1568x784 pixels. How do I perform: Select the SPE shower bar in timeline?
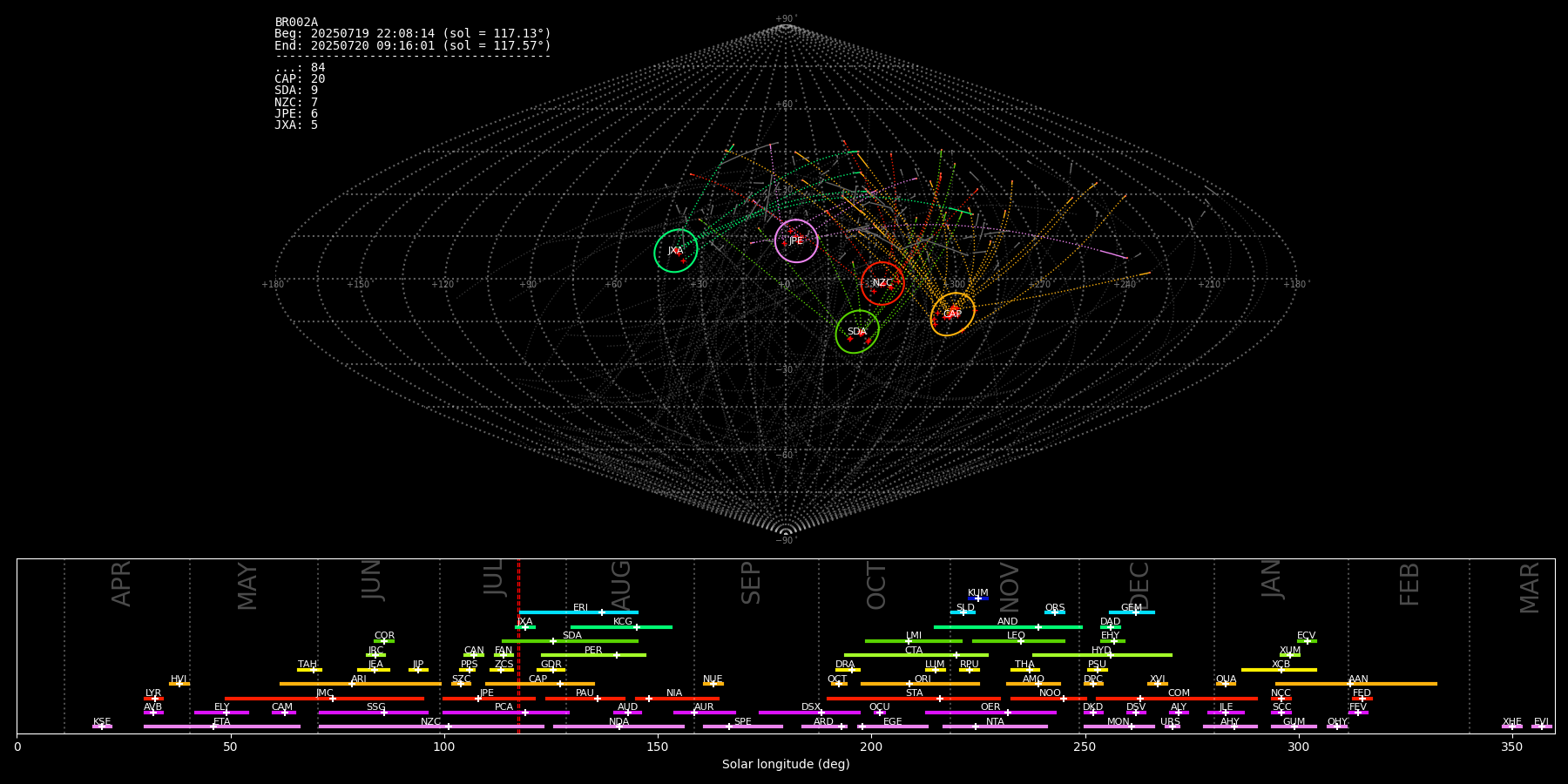[x=743, y=727]
